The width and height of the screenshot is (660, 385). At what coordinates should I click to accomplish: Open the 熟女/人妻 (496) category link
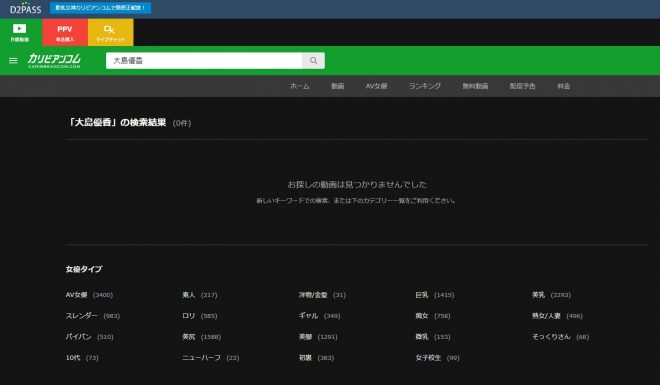(x=557, y=316)
